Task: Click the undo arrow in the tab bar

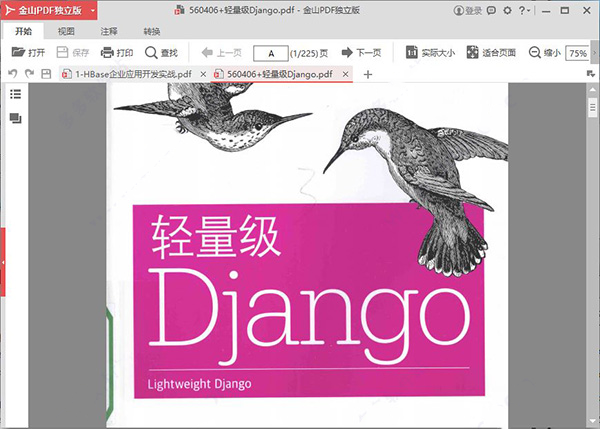Action: [13, 74]
